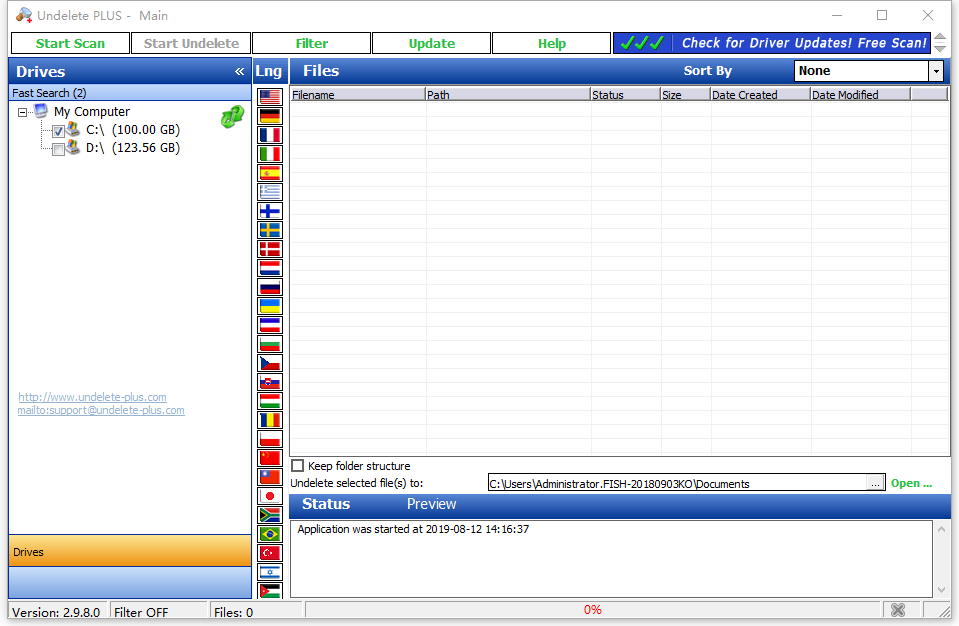The width and height of the screenshot is (959, 626).
Task: Switch language using the Israeli flag
Action: tap(270, 572)
